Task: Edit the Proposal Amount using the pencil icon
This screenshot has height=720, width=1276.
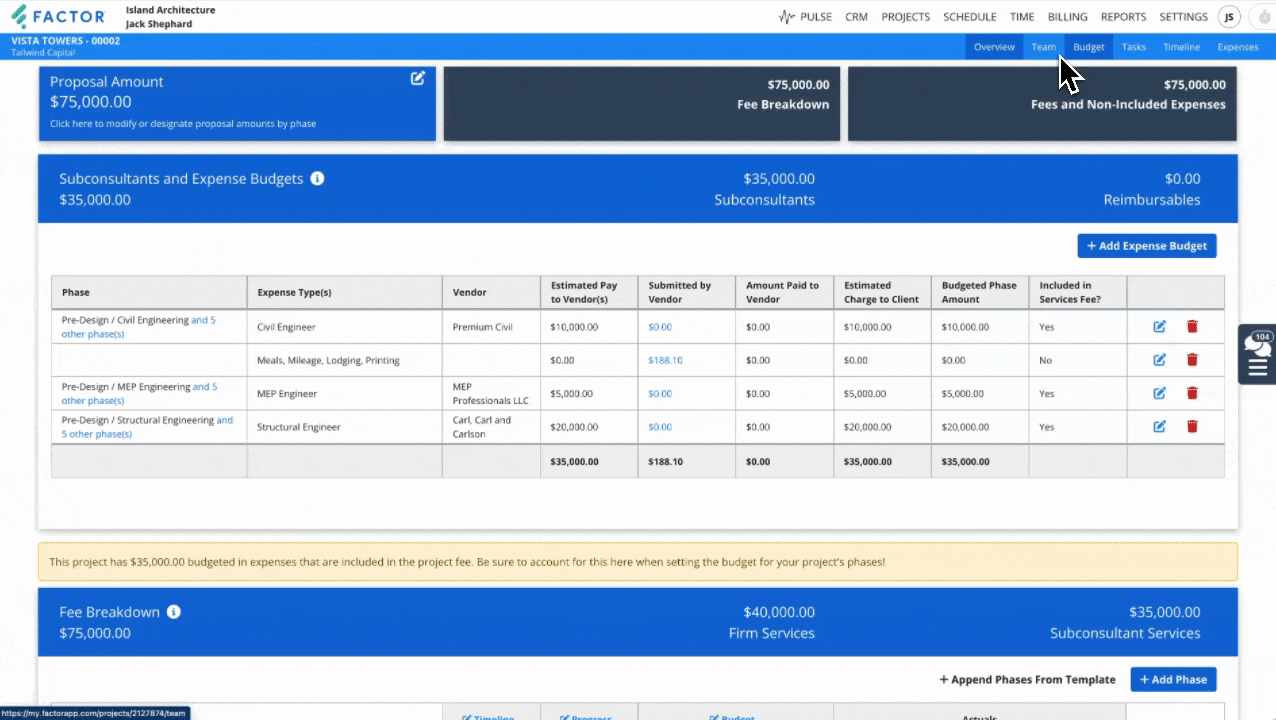Action: coord(417,78)
